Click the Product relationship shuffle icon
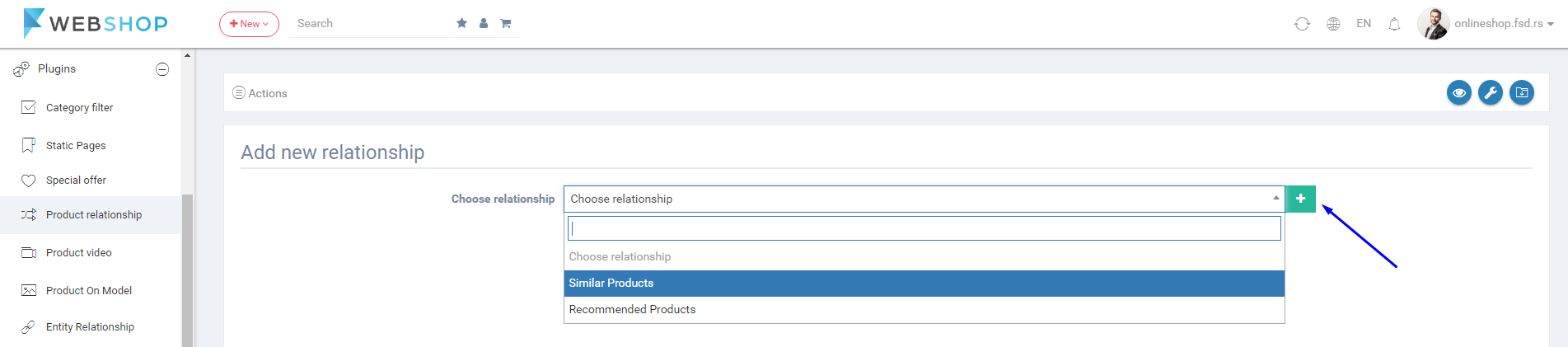The width and height of the screenshot is (1568, 347). (x=29, y=214)
